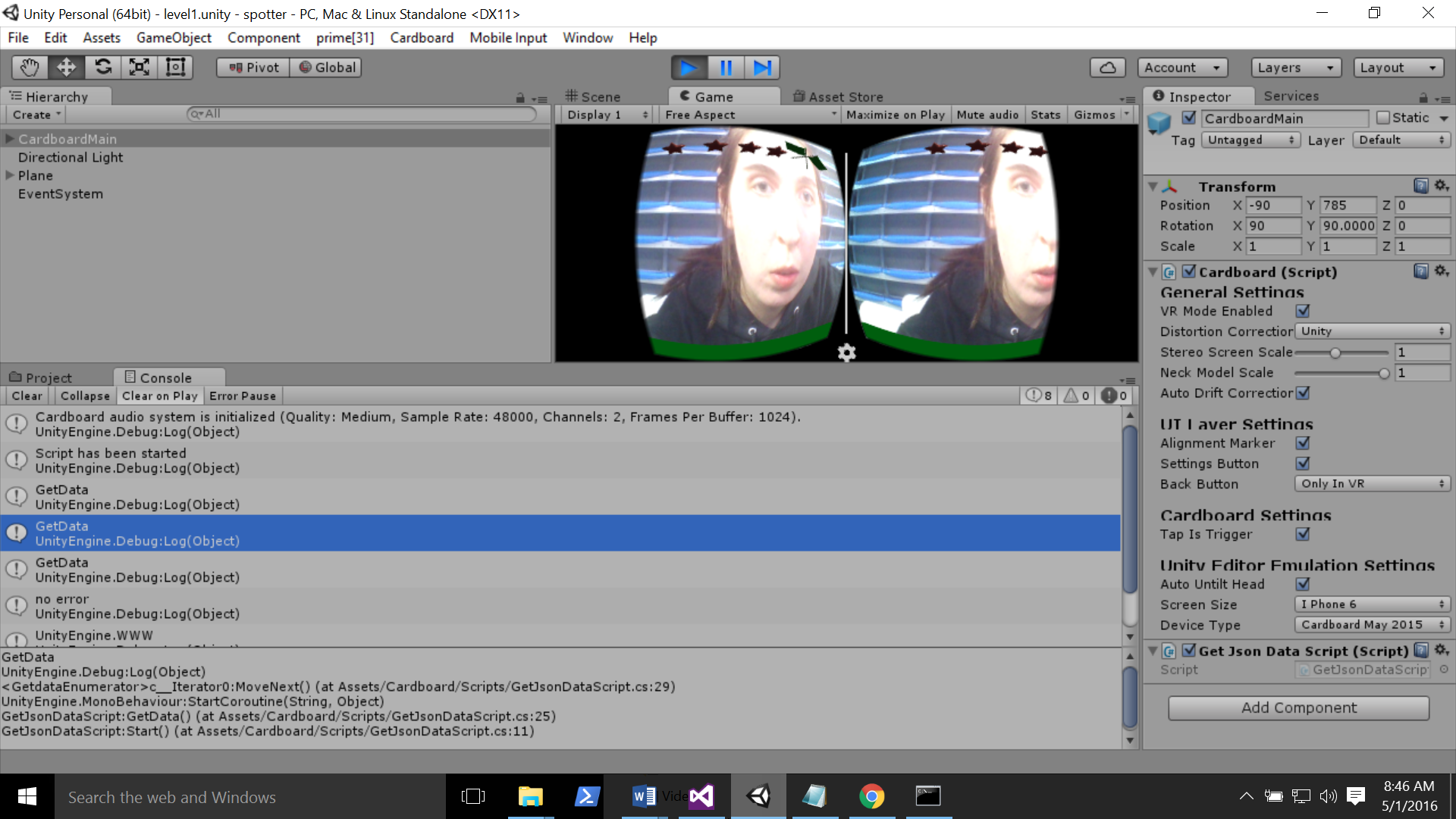Click the Pause playback button
Image resolution: width=1456 pixels, height=819 pixels.
pos(726,67)
